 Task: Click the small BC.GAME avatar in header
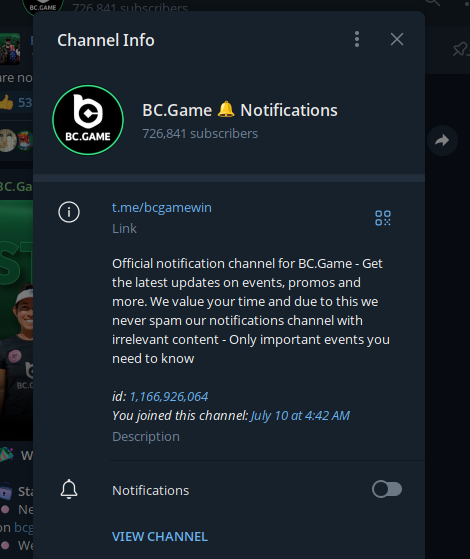[x=43, y=5]
